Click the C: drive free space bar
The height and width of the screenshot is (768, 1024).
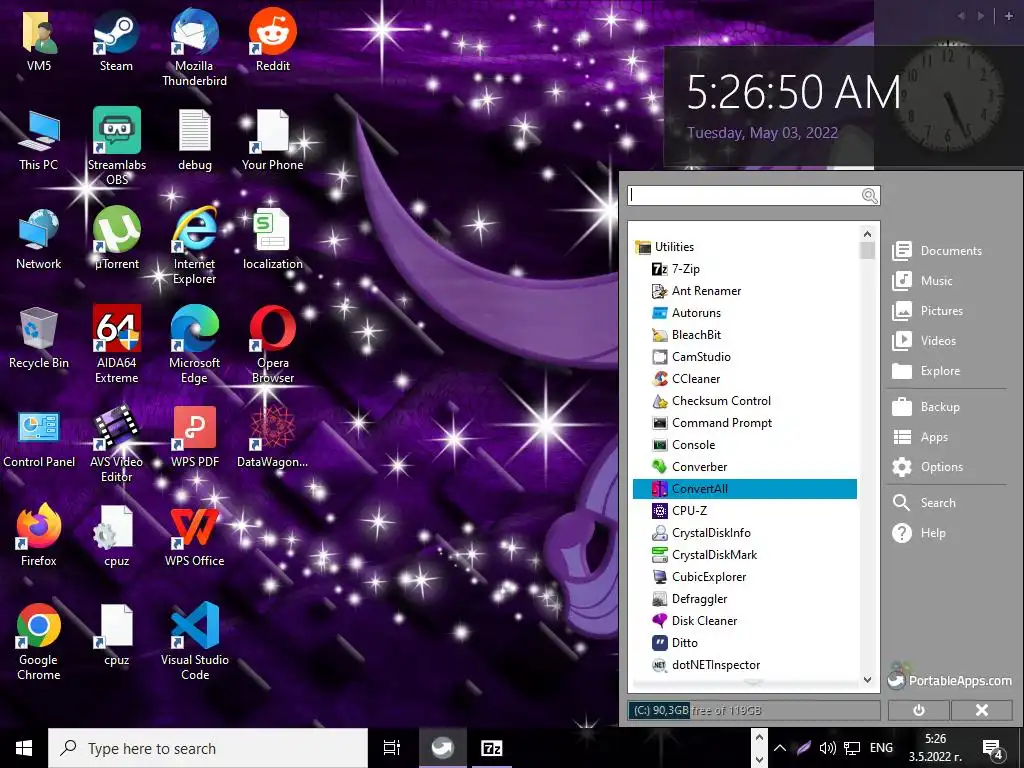[x=754, y=710]
